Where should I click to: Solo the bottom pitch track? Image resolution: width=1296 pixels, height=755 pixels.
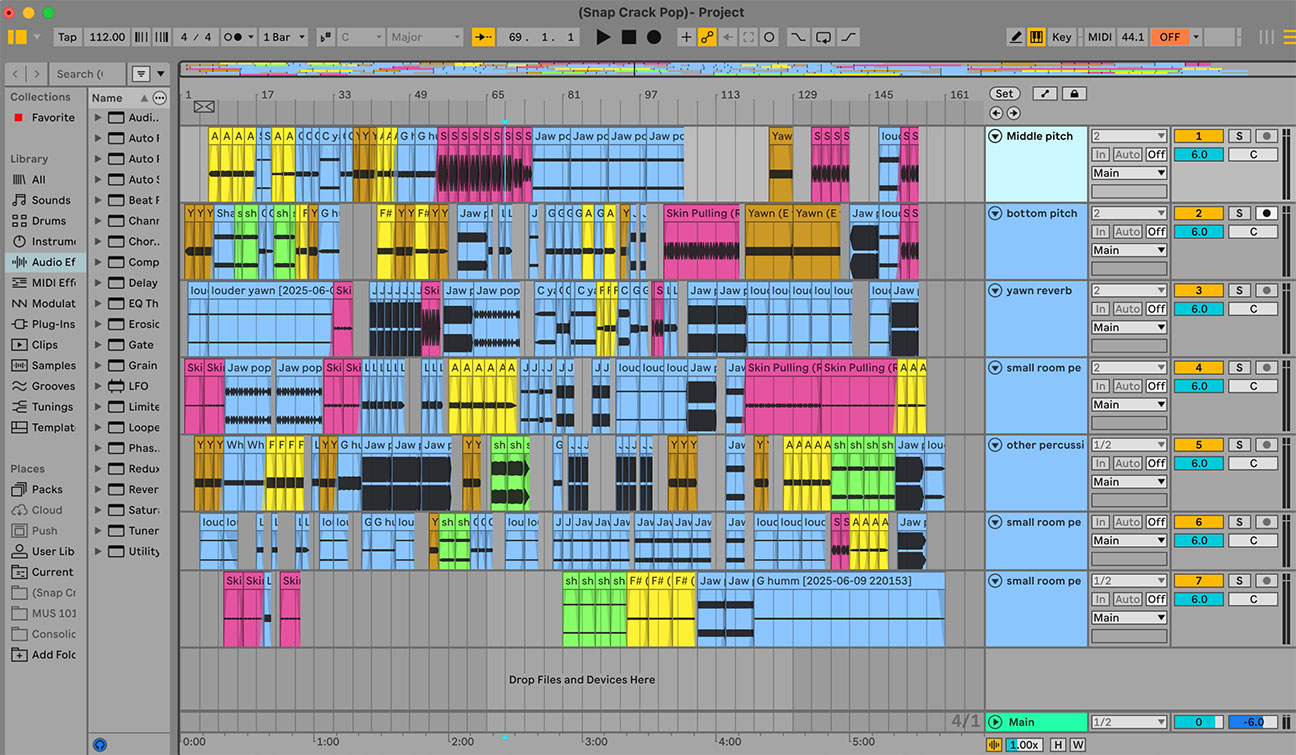point(1238,213)
